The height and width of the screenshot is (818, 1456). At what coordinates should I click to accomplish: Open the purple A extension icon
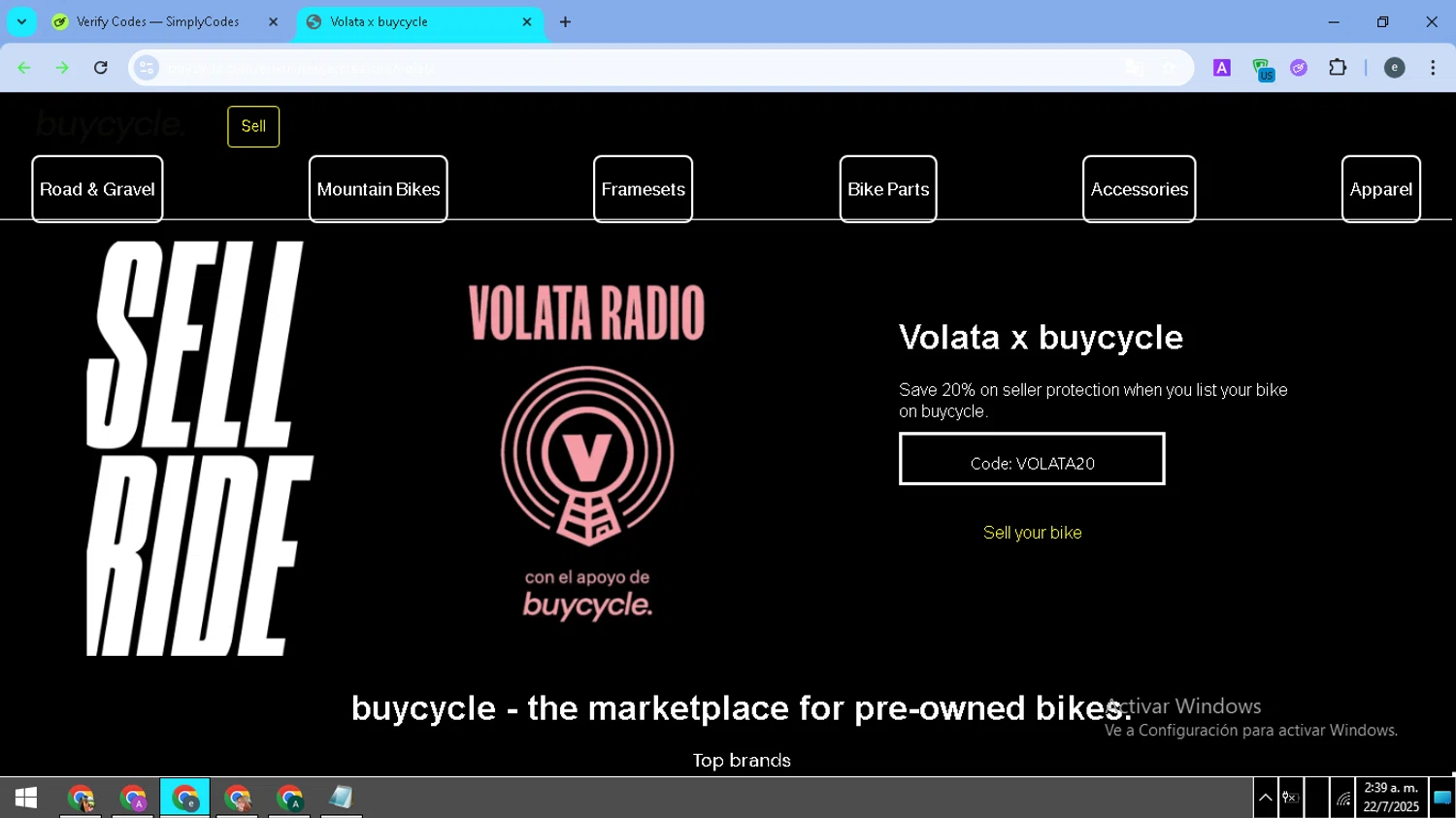(1222, 68)
